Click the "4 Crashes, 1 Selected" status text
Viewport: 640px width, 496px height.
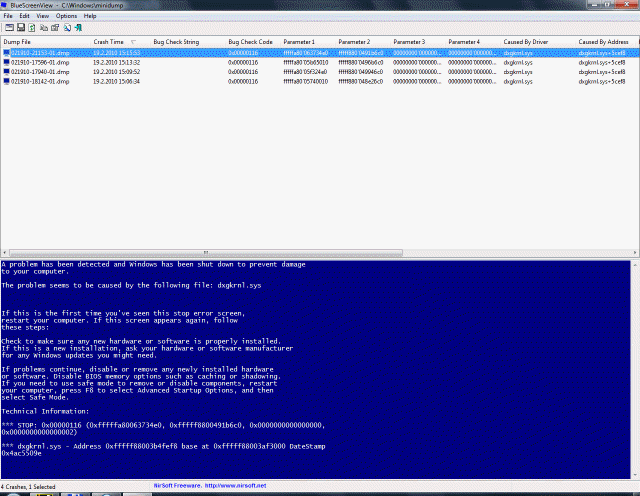(x=28, y=487)
